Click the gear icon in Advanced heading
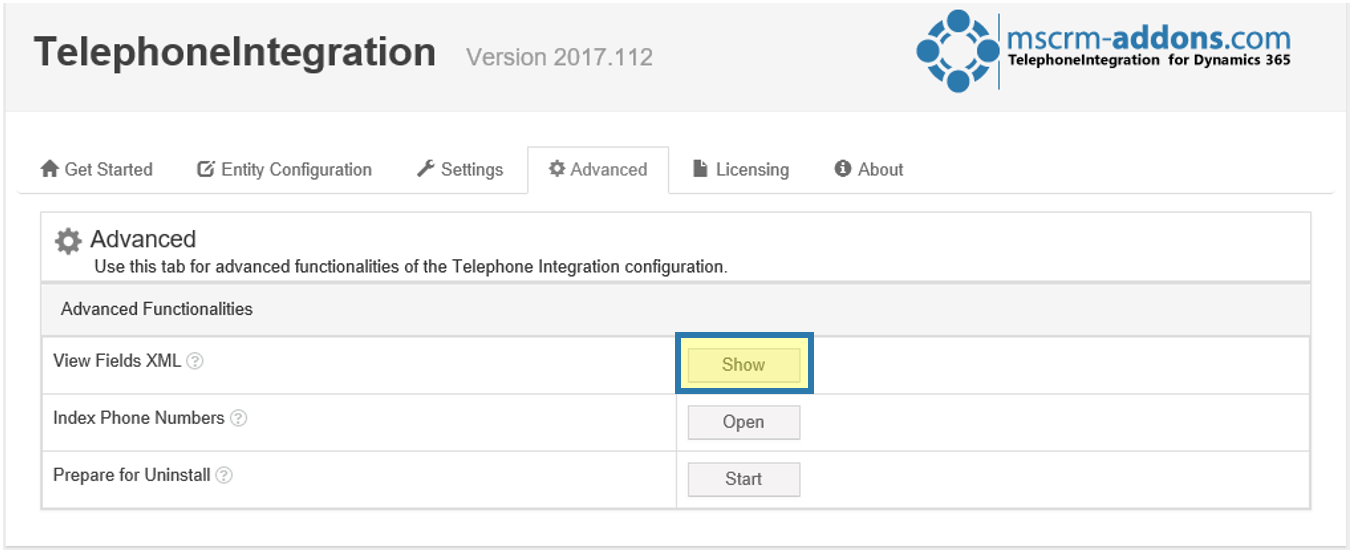 (68, 241)
